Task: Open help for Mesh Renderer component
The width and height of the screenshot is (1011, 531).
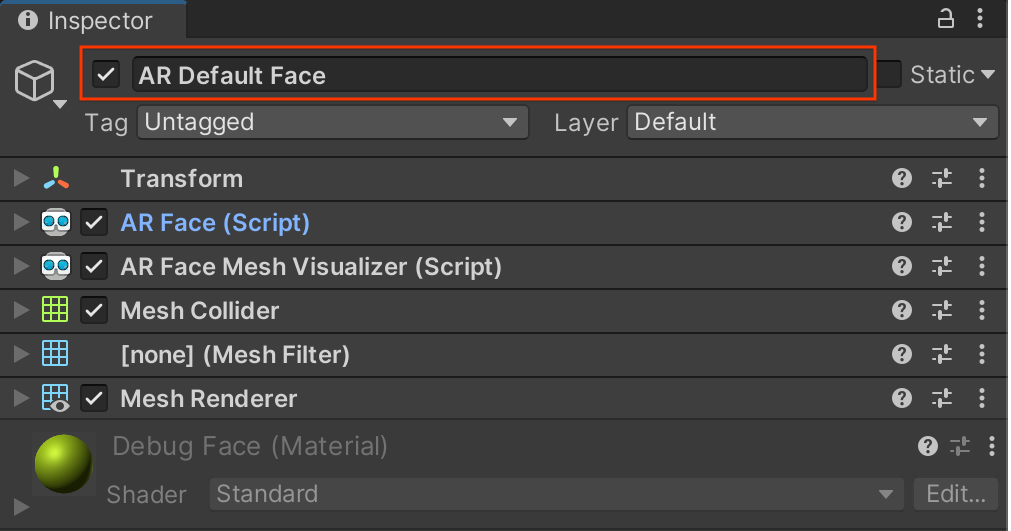Action: click(x=901, y=399)
